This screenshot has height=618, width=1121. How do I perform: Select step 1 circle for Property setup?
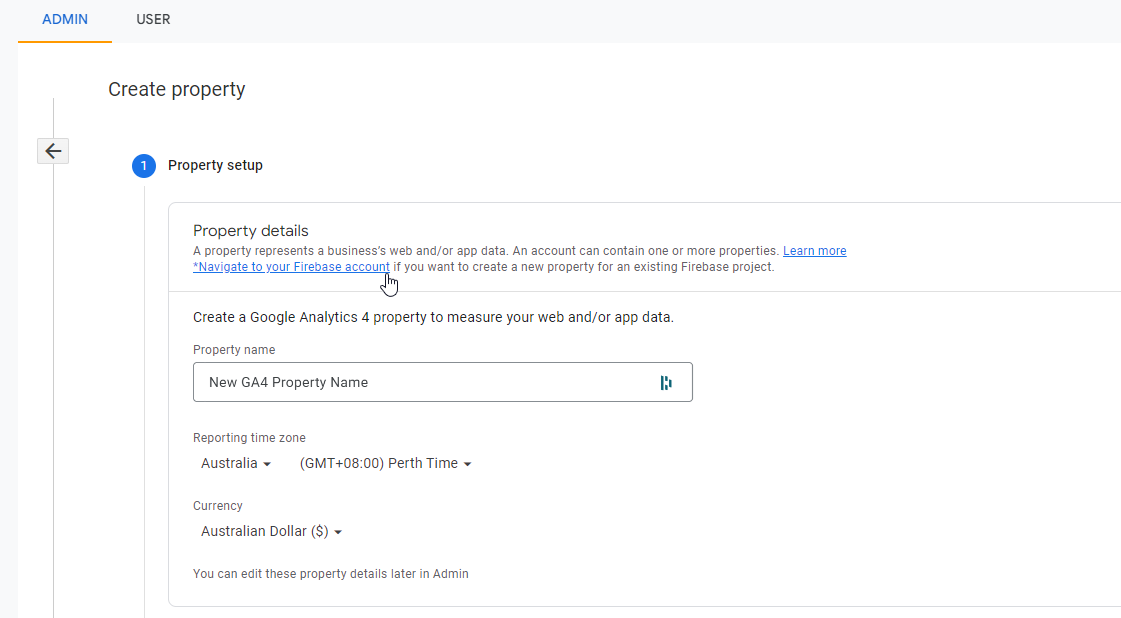click(x=144, y=166)
